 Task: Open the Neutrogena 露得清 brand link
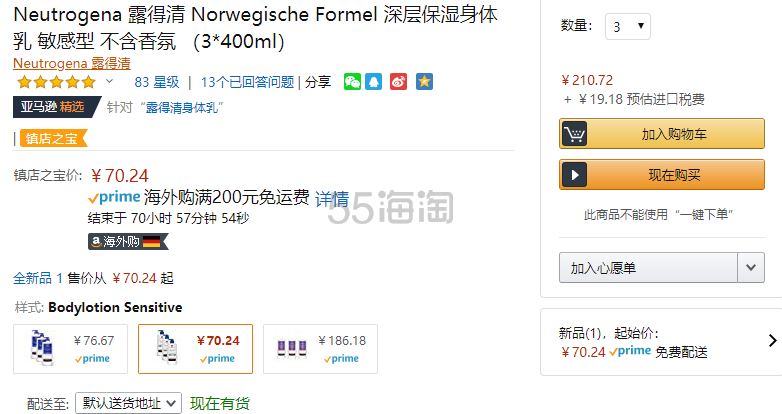[x=72, y=63]
